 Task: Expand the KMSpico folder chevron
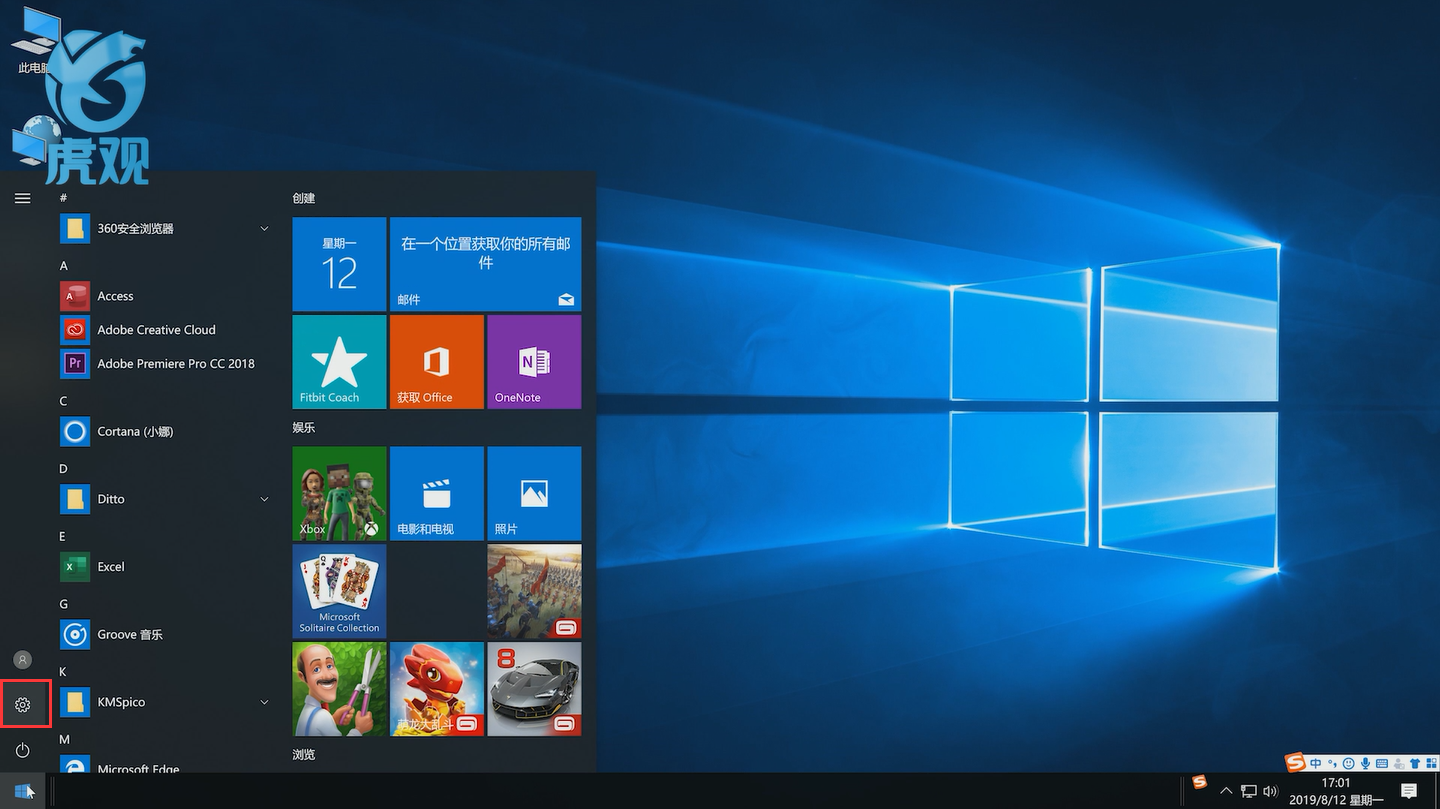coord(264,702)
